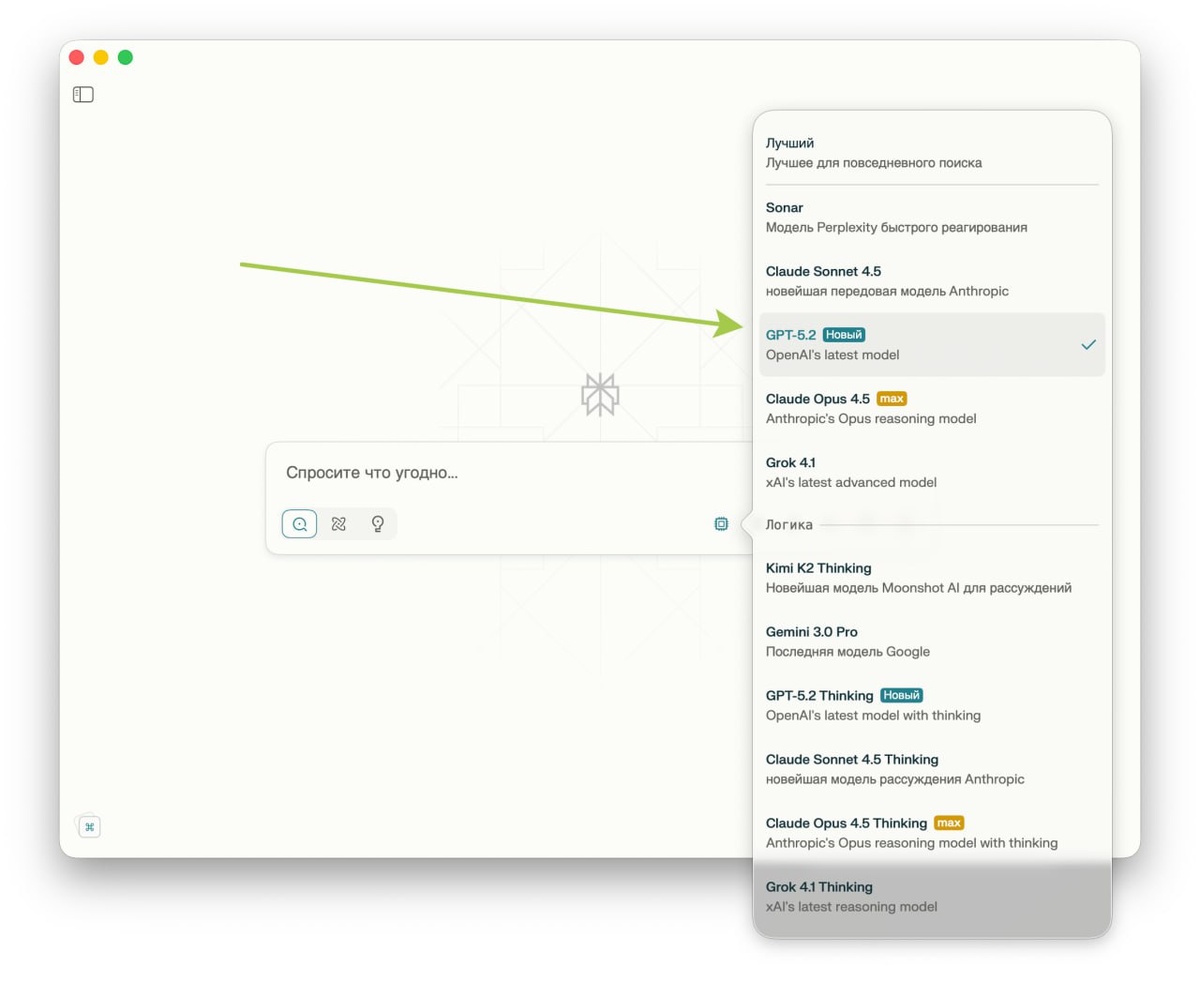Select Kimi K2 Thinking model
The width and height of the screenshot is (1200, 981).
[932, 578]
